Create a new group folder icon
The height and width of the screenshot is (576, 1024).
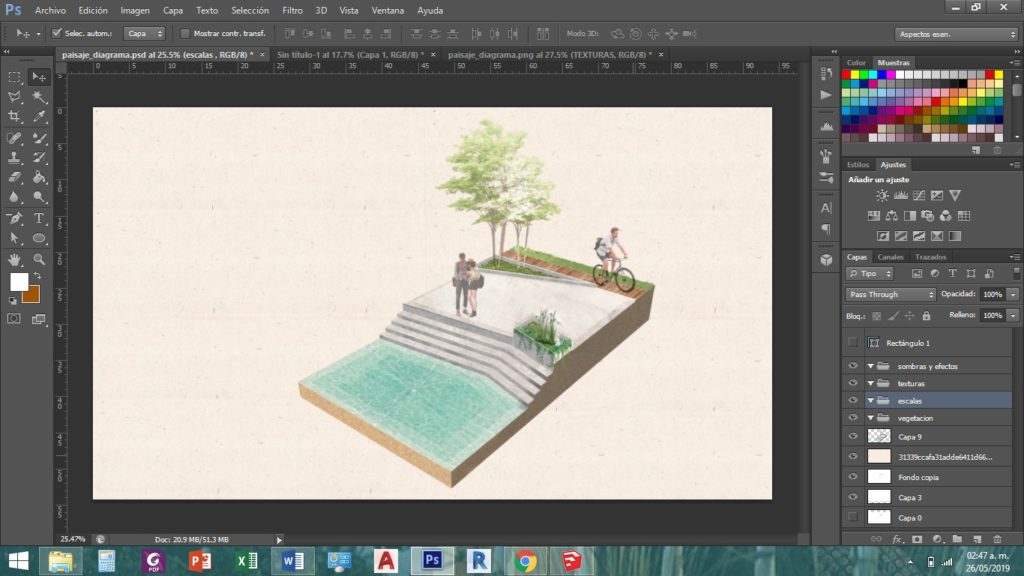957,539
